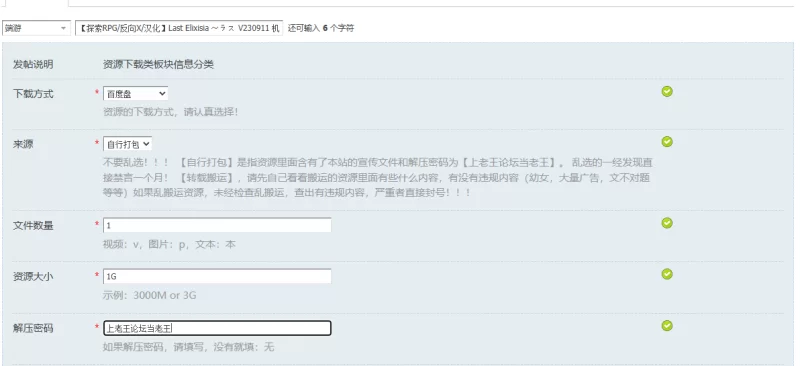Click hint text 视频：v，图片：p，文本：本
Viewport: 800px width, 366px height.
click(x=169, y=245)
